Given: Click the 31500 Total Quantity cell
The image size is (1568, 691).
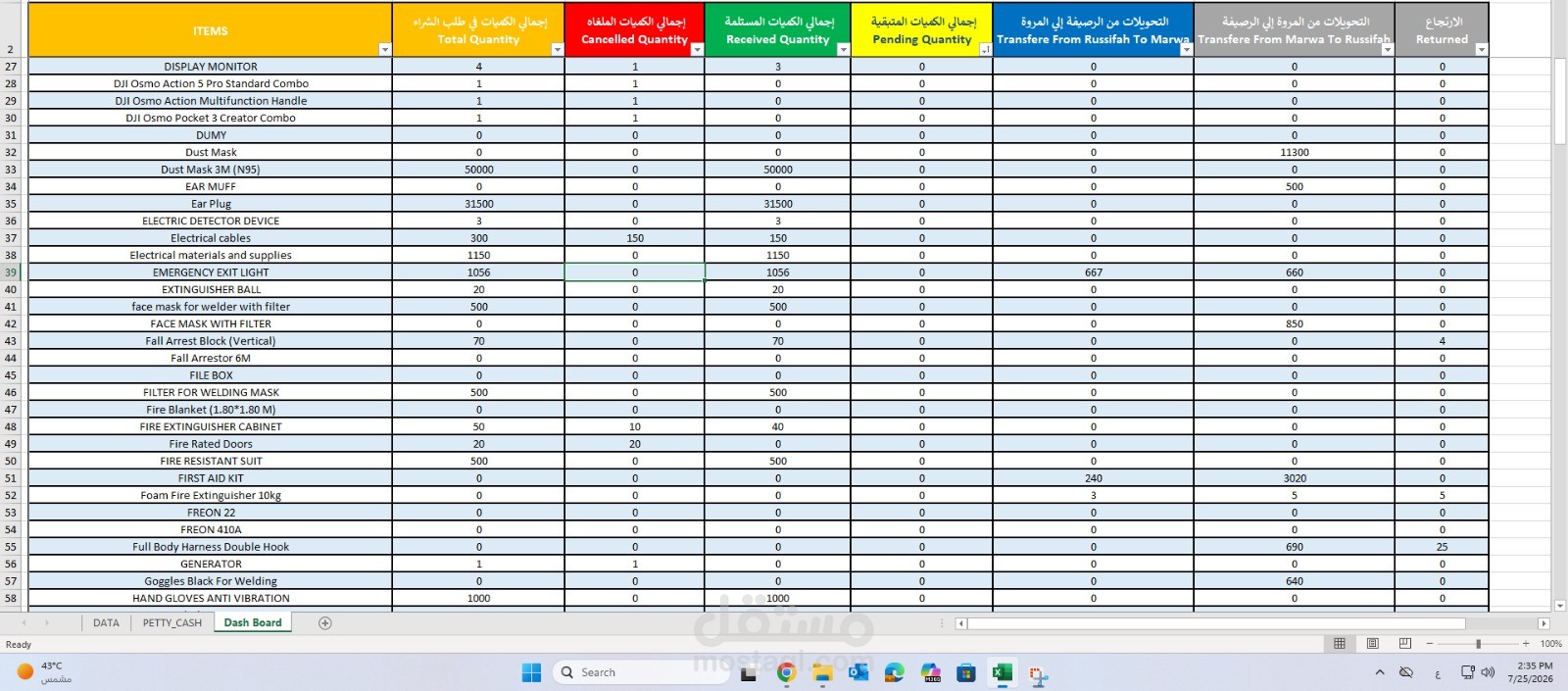Looking at the screenshot, I should [x=478, y=204].
